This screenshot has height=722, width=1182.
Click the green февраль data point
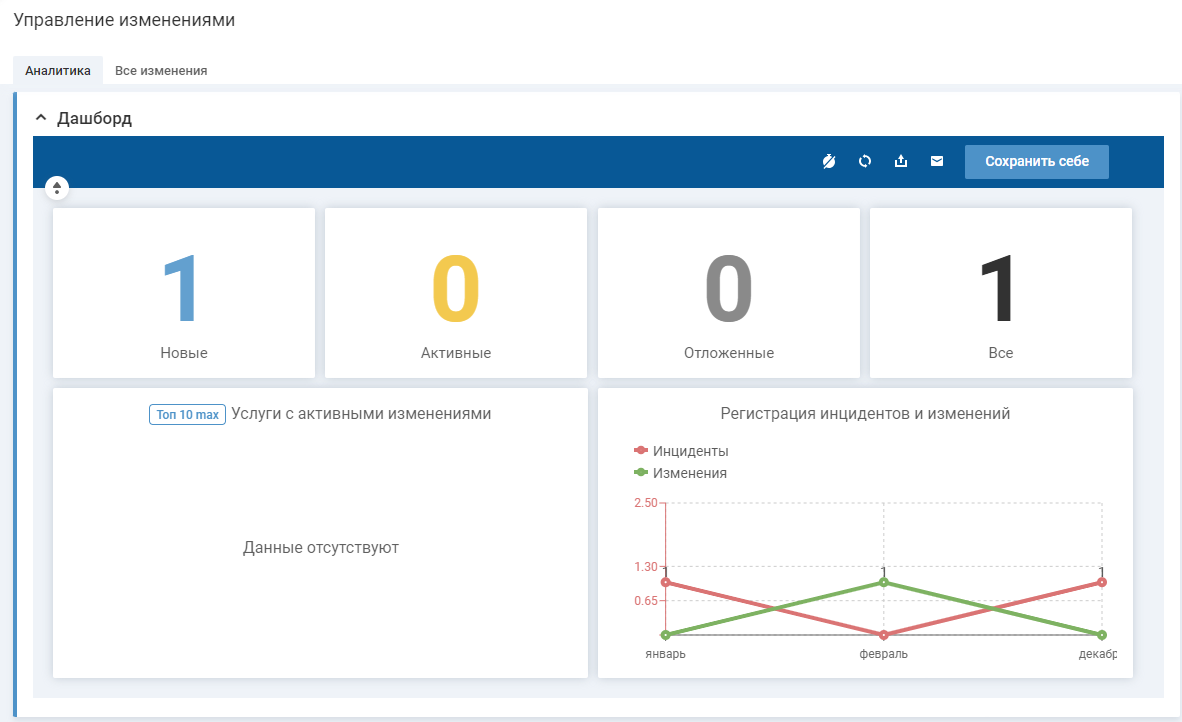coord(884,582)
